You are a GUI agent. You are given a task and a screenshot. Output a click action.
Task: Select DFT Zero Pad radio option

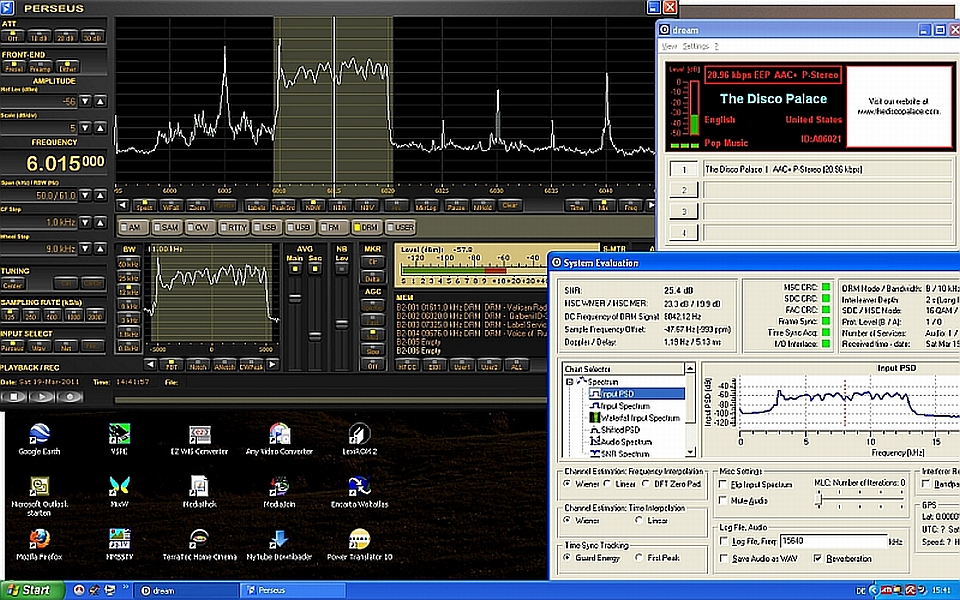tap(646, 484)
